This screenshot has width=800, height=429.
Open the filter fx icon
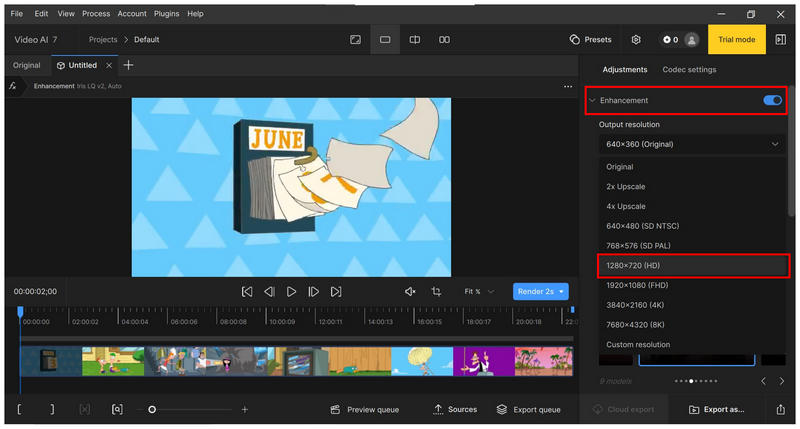click(x=13, y=86)
